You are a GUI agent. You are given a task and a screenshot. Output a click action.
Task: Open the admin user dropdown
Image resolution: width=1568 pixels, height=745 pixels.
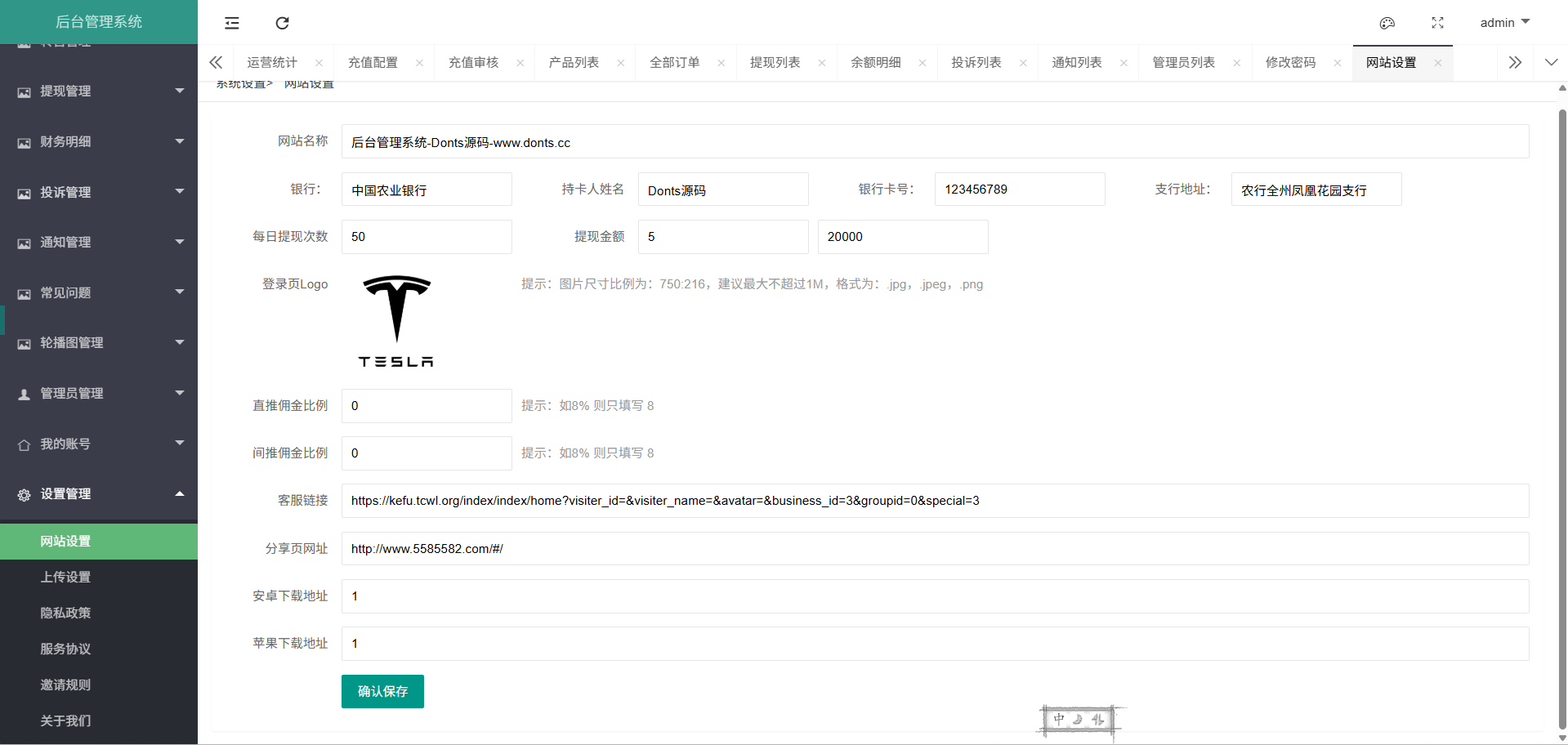(1504, 23)
